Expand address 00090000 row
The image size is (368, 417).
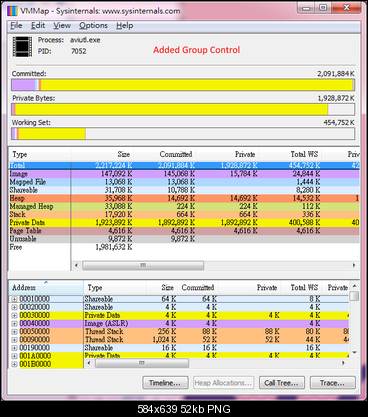(14, 340)
